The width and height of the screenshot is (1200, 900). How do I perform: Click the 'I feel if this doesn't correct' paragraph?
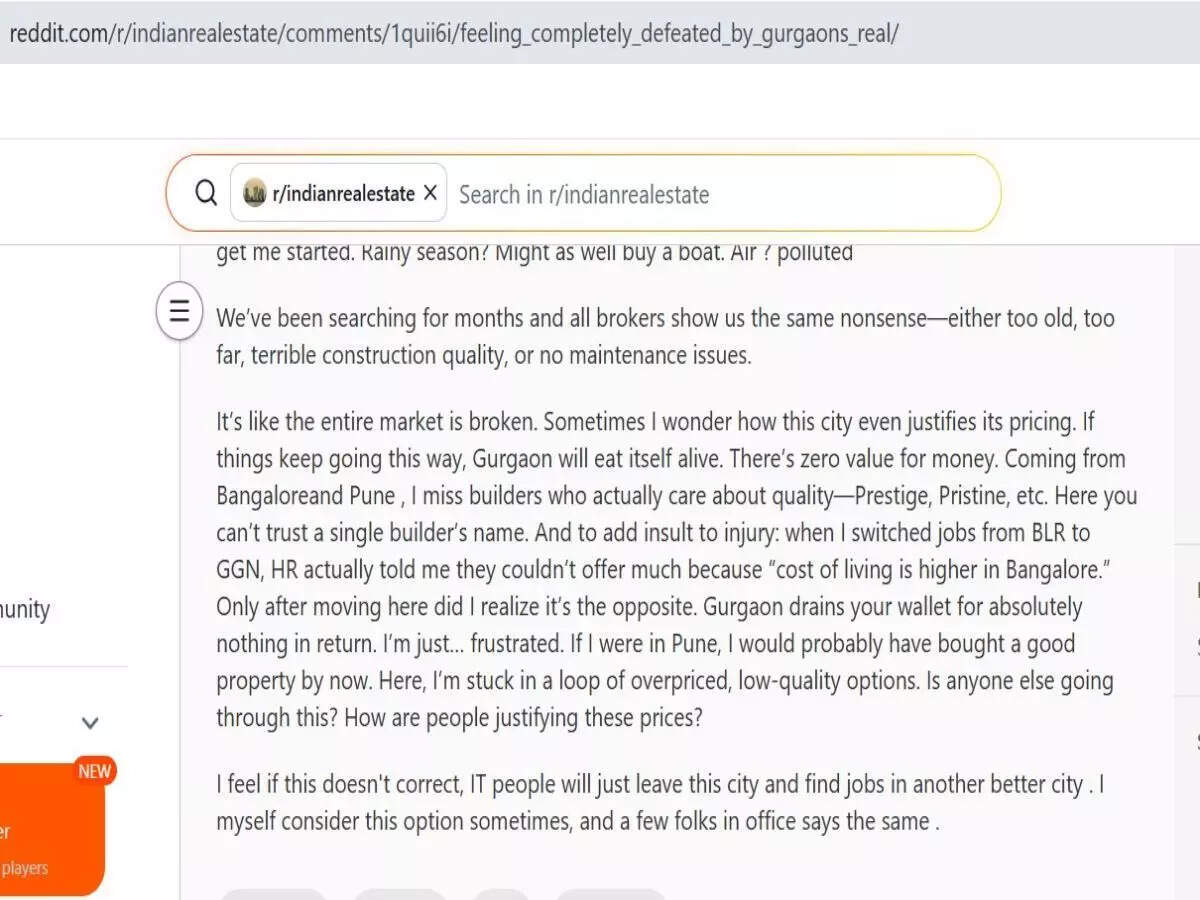(x=660, y=802)
